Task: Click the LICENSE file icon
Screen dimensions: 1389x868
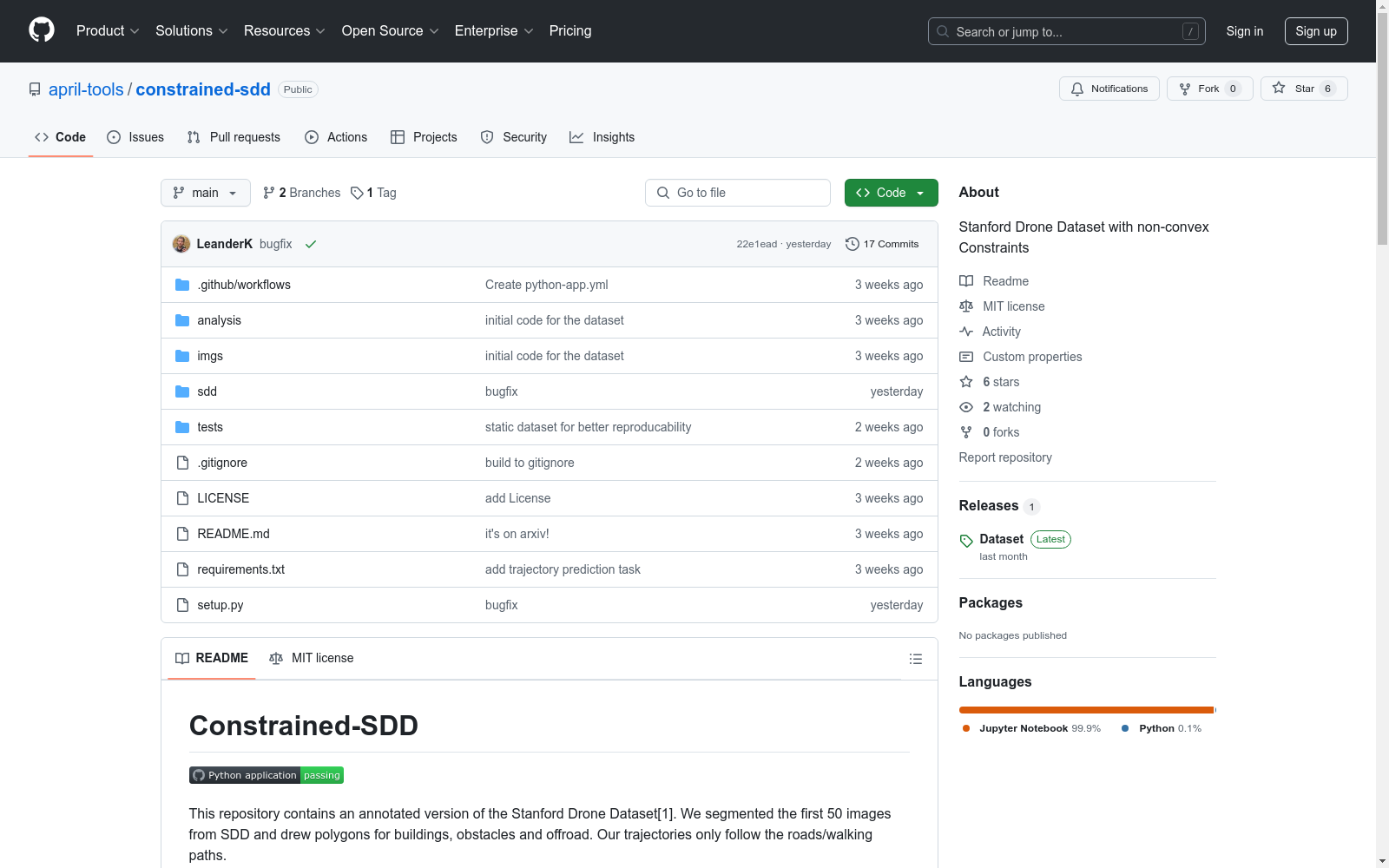Action: [x=182, y=498]
